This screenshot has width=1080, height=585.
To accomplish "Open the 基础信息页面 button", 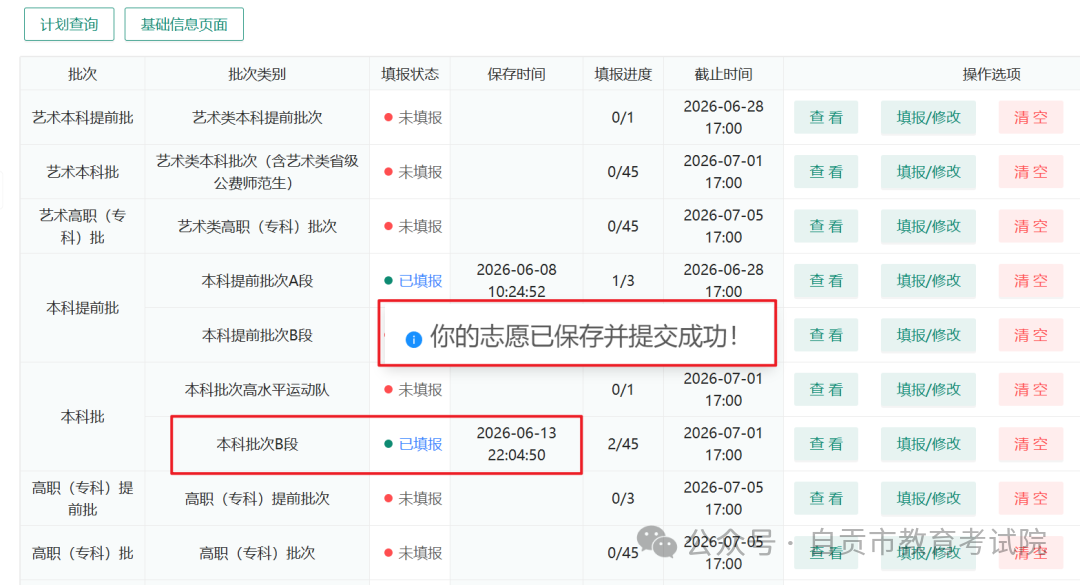I will point(184,24).
